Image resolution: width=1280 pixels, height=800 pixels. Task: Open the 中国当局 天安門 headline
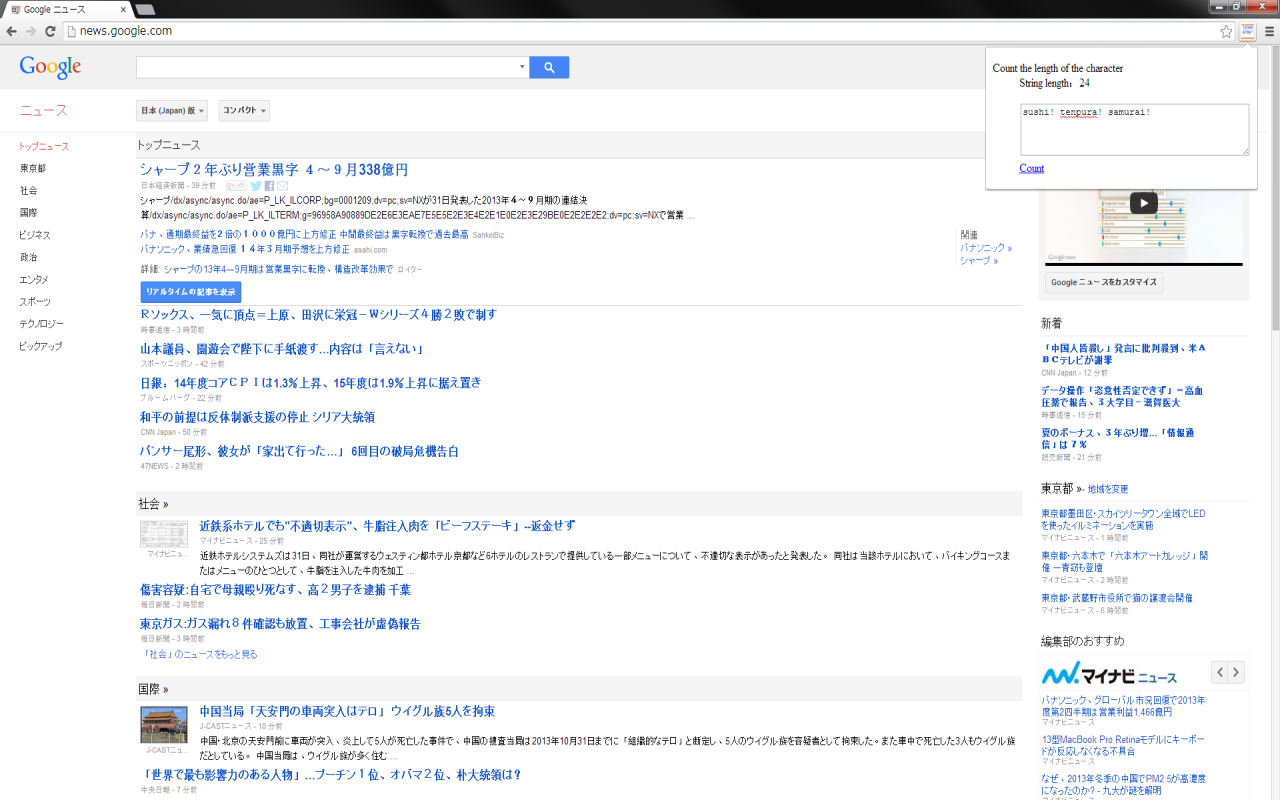pyautogui.click(x=347, y=712)
